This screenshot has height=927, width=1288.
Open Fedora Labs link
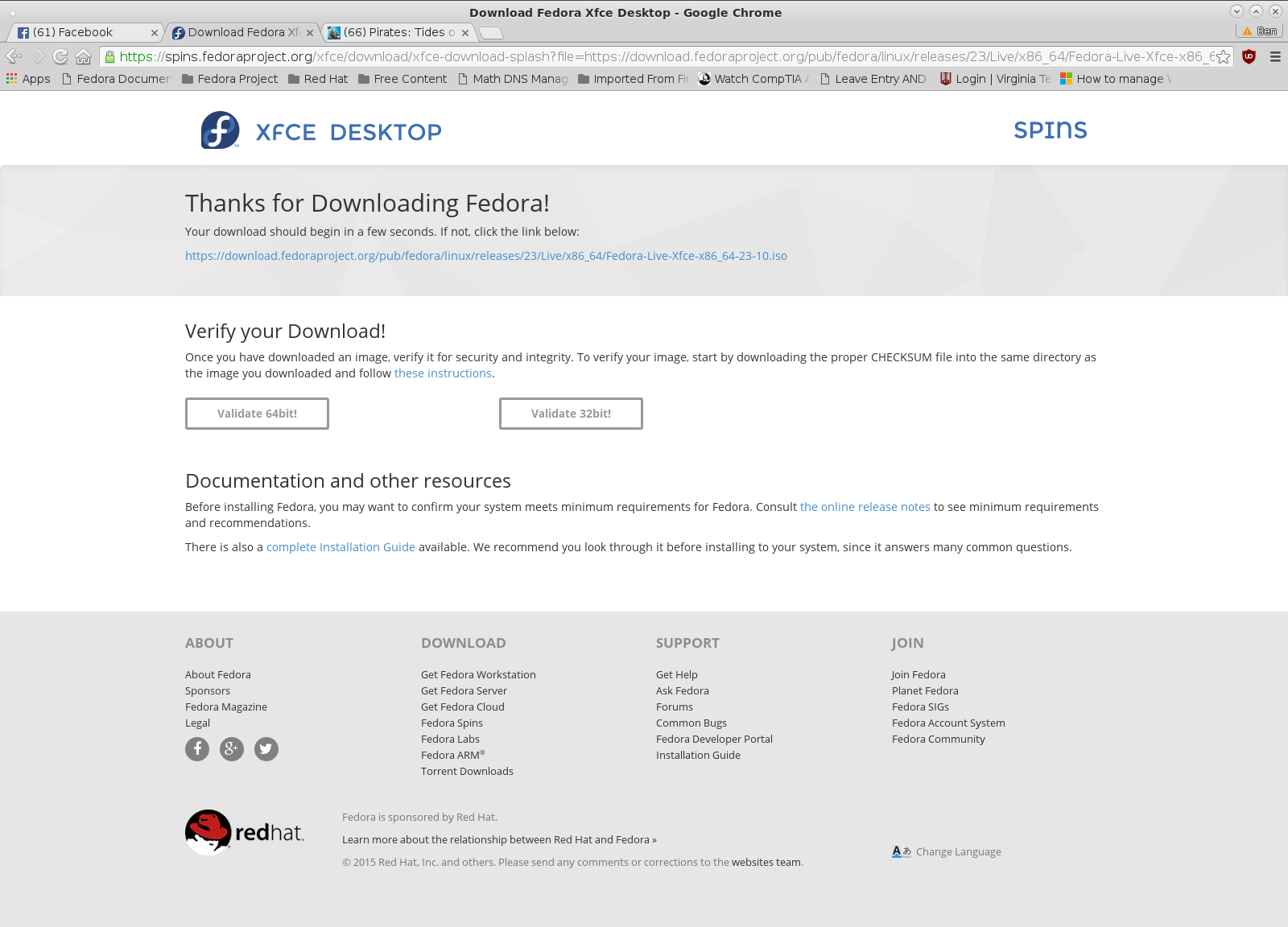click(450, 739)
